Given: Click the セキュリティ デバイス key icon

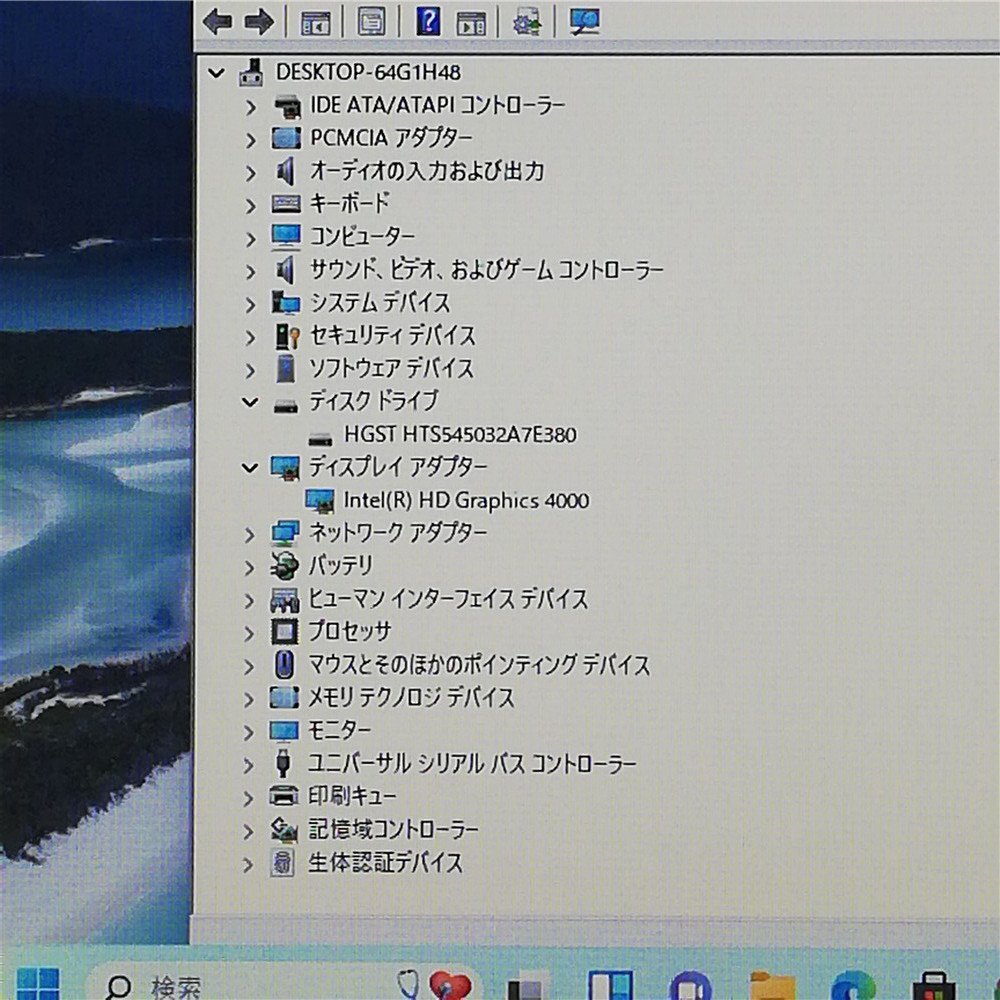Looking at the screenshot, I should 286,336.
